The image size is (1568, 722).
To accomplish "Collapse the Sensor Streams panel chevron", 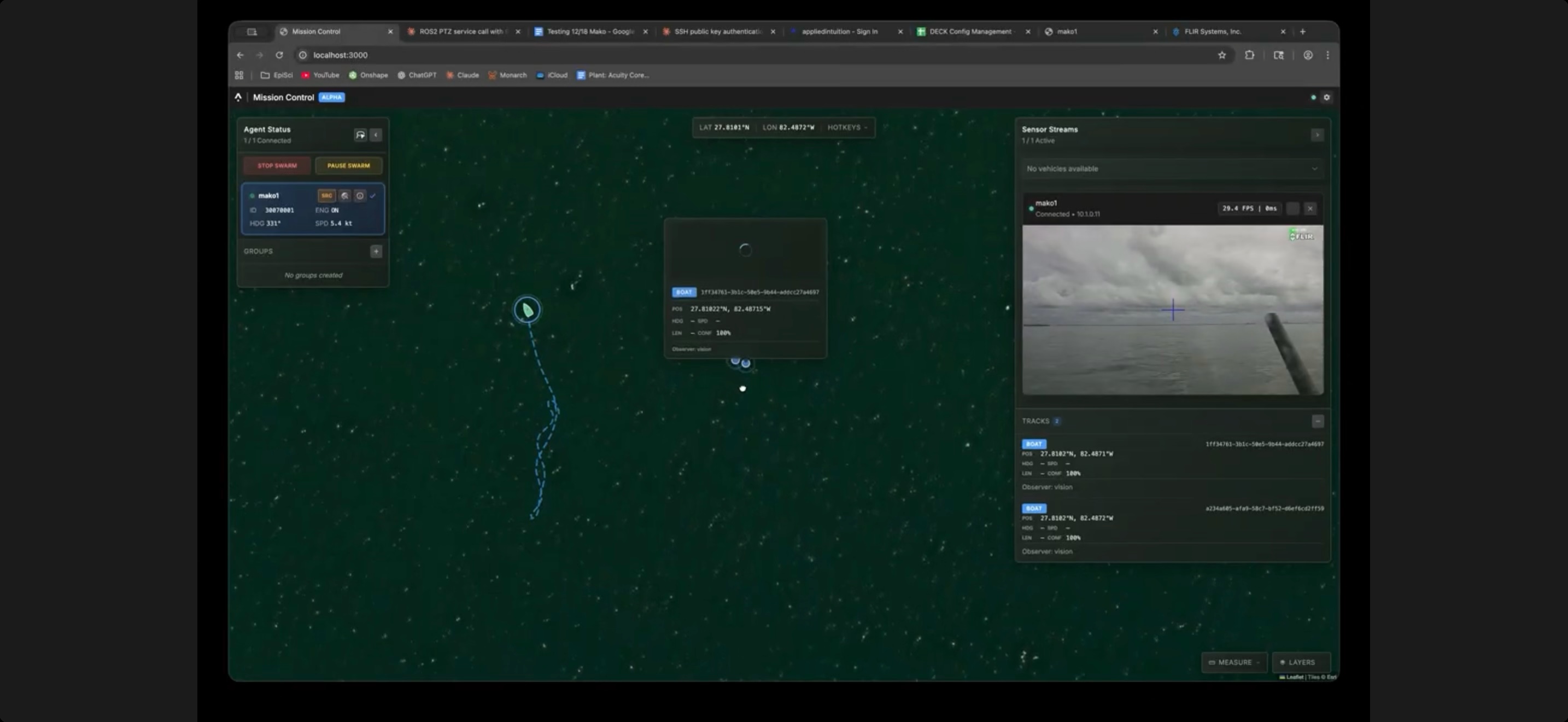I will point(1317,135).
